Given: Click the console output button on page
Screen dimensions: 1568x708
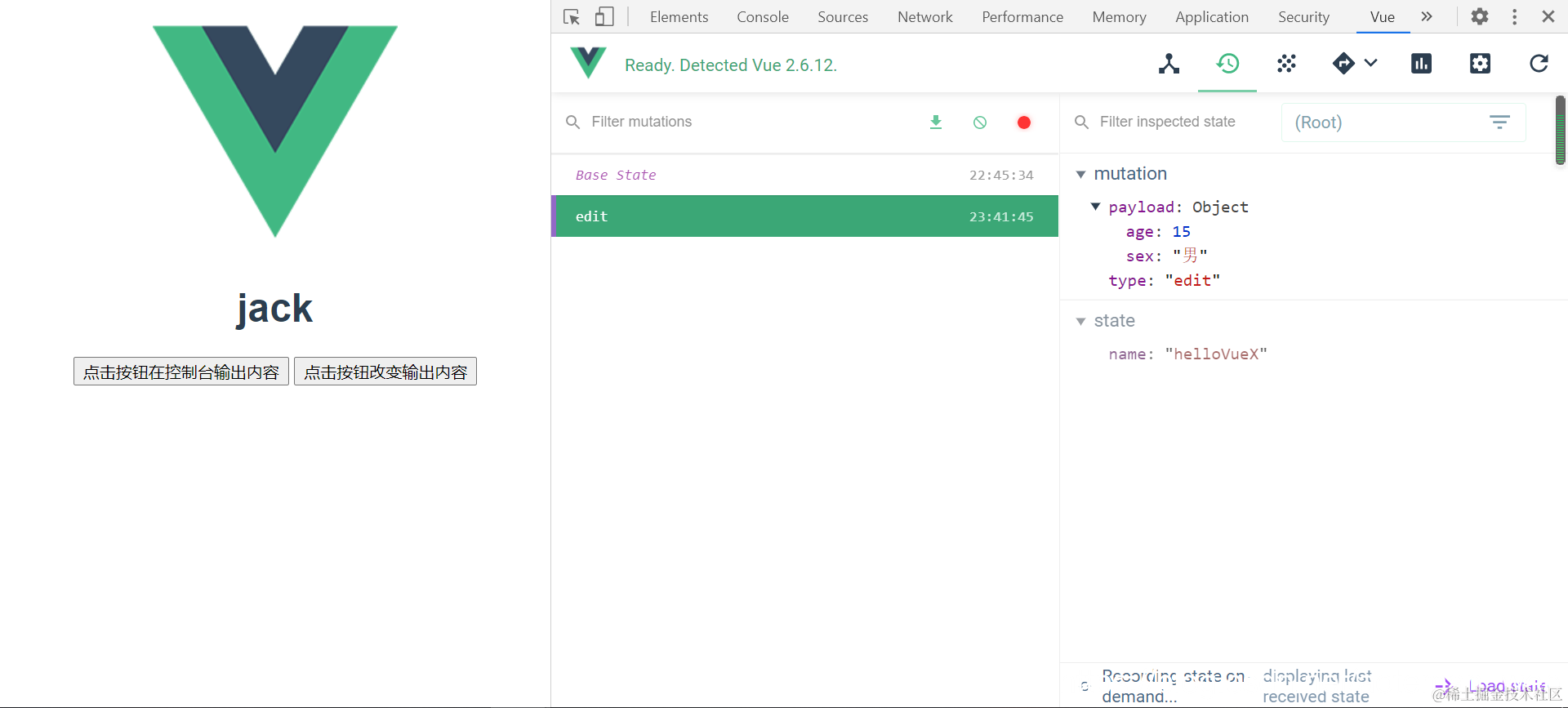Looking at the screenshot, I should click(181, 372).
